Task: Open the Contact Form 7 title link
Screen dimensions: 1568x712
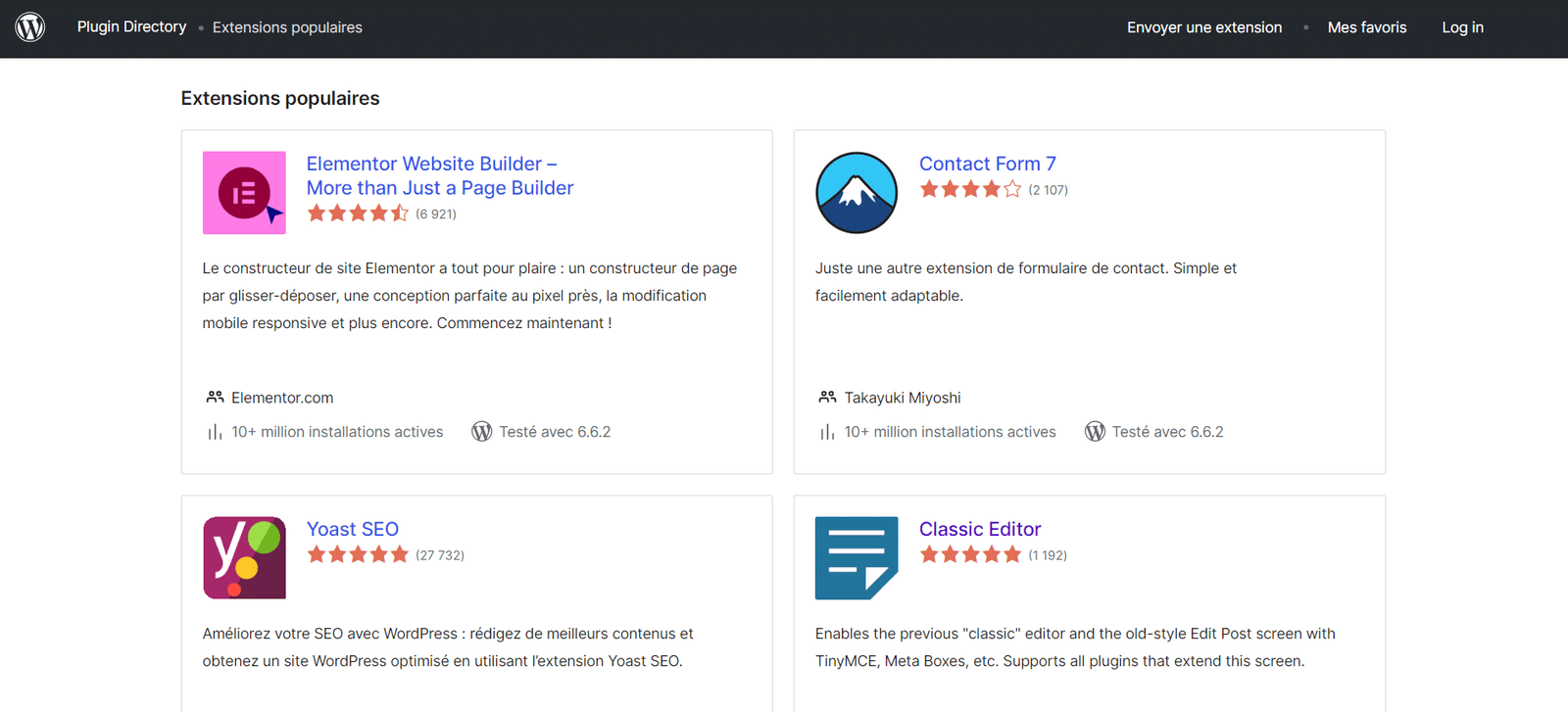Action: pyautogui.click(x=987, y=165)
